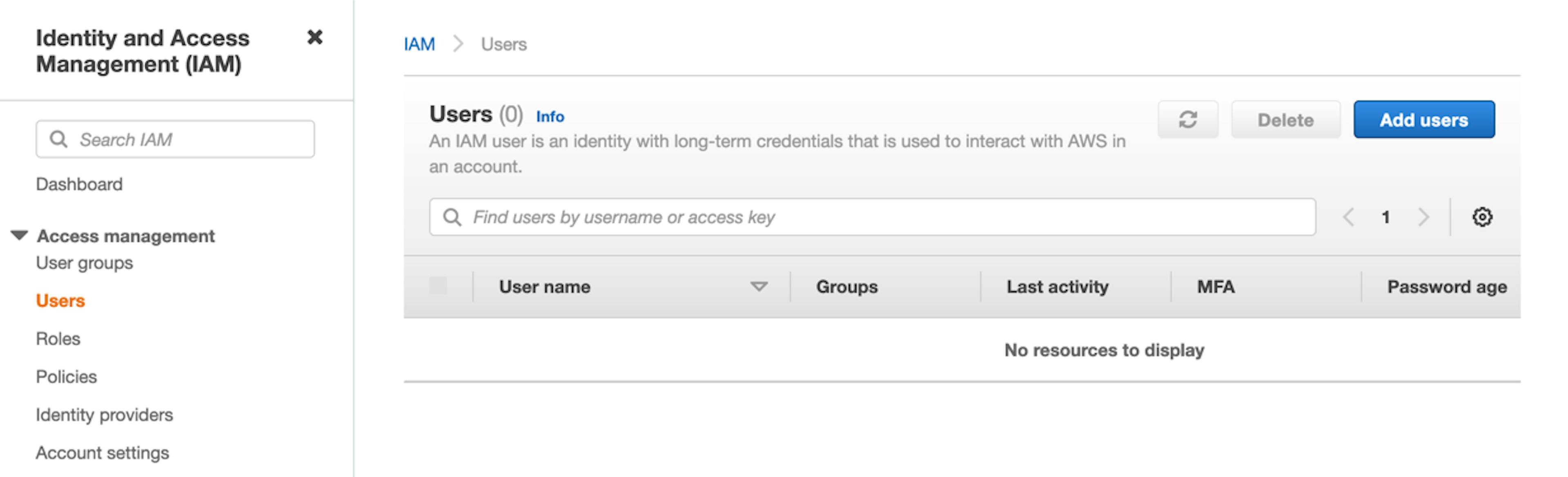This screenshot has width=1568, height=477.
Task: Collapse the Access management section
Action: pos(19,234)
